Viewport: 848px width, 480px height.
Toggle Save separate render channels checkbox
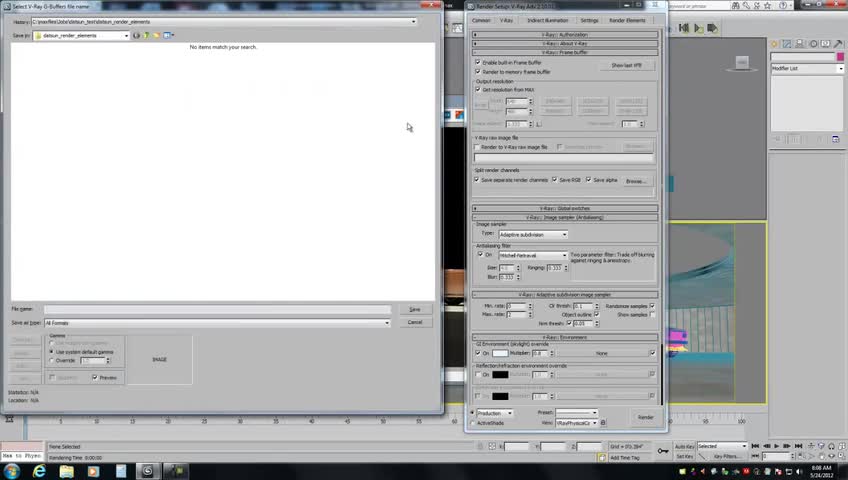tap(477, 179)
